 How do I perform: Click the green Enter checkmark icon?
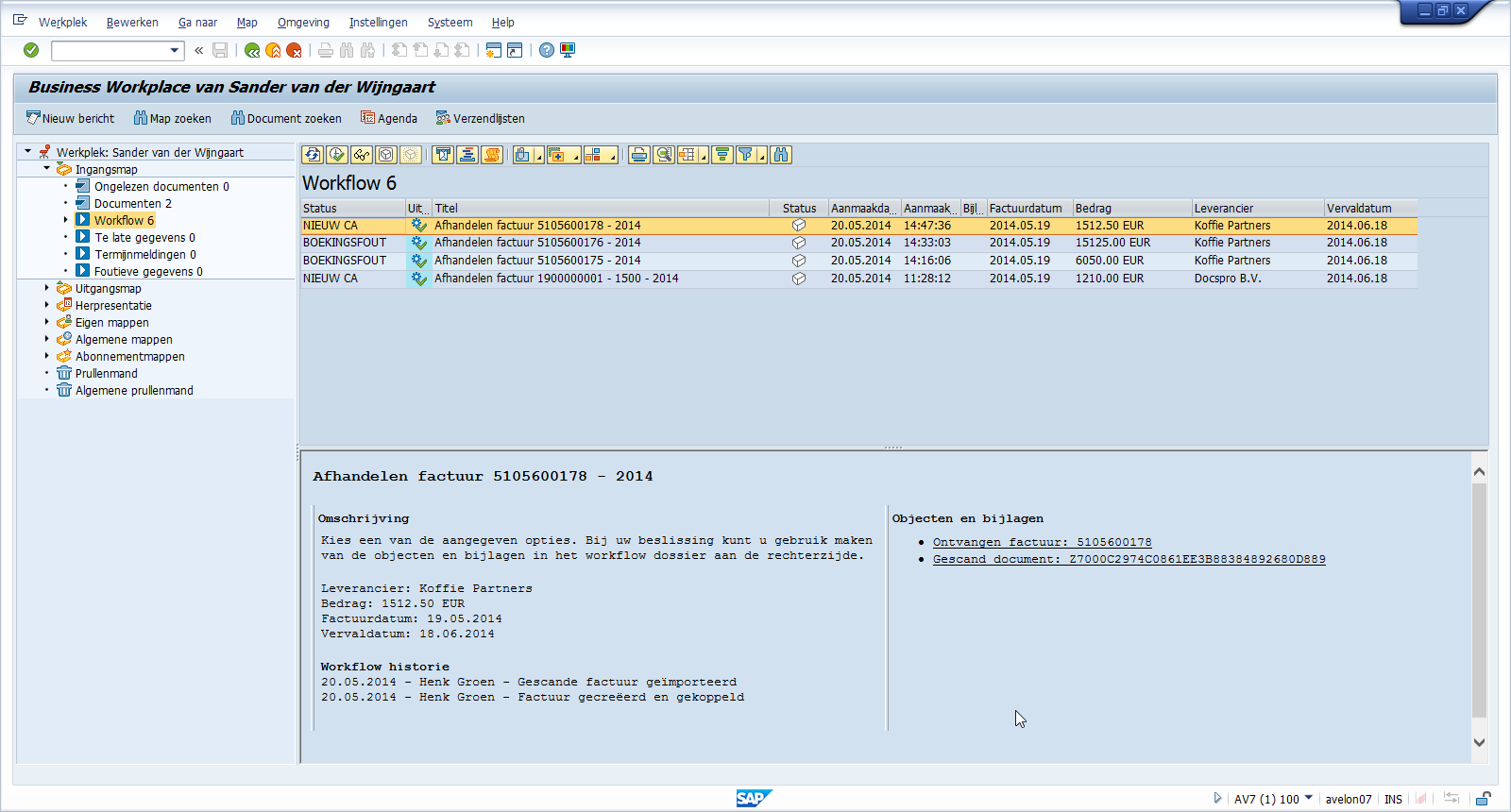(x=31, y=50)
